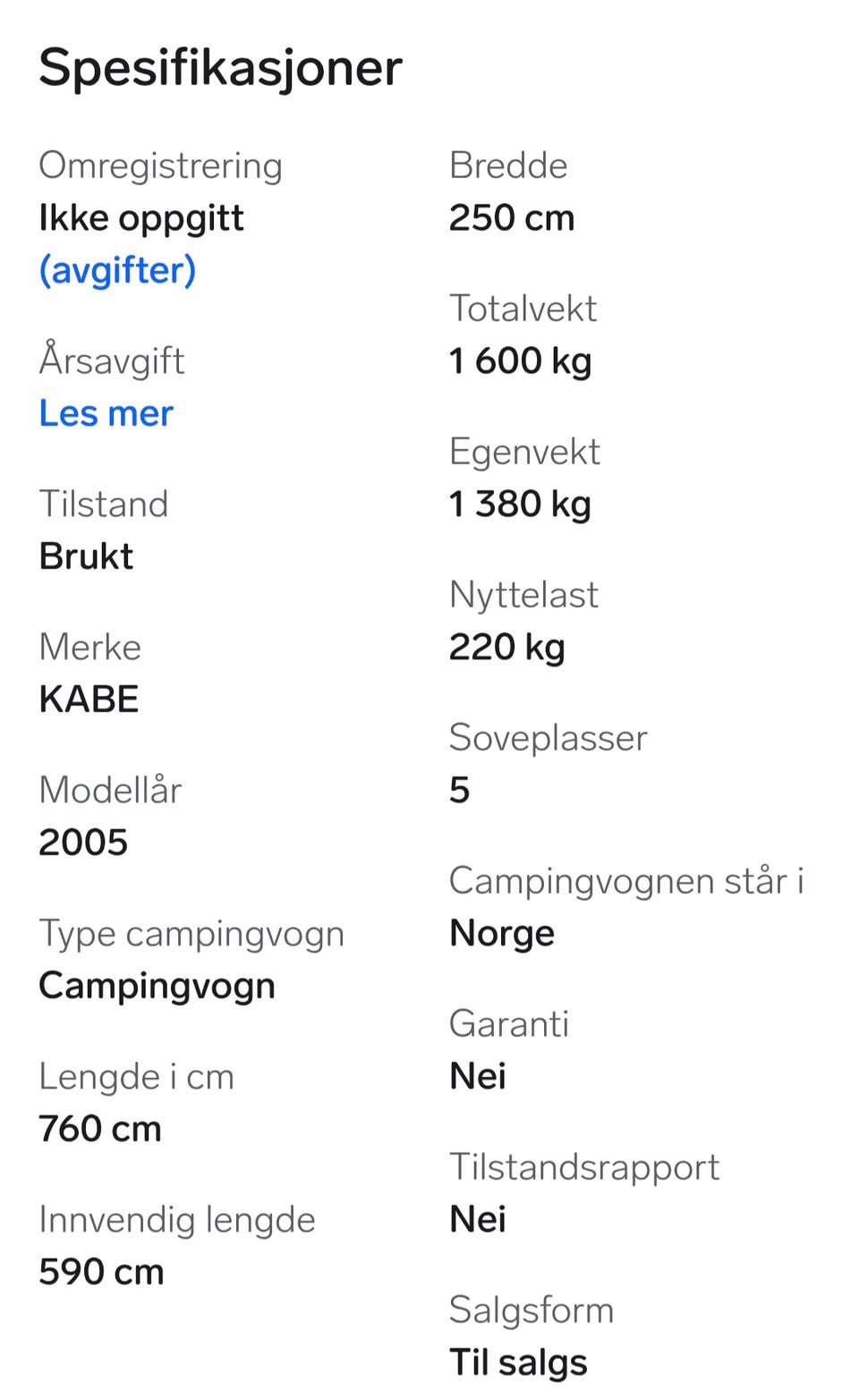The height and width of the screenshot is (1400, 859).
Task: Open the blue (avgifter) link
Action: [117, 270]
